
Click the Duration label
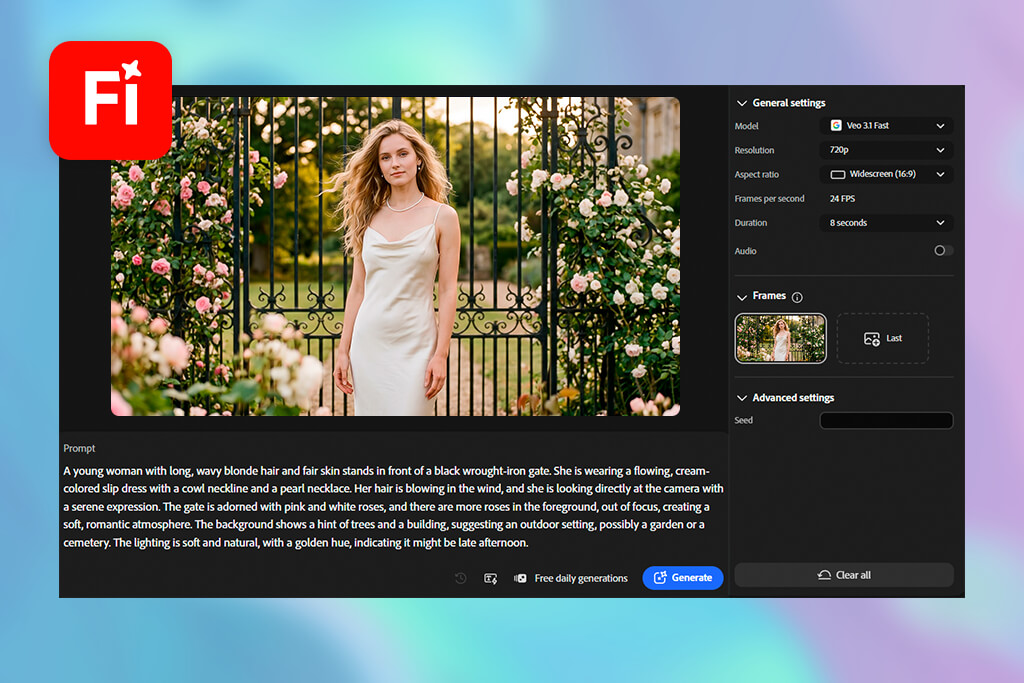[x=750, y=223]
